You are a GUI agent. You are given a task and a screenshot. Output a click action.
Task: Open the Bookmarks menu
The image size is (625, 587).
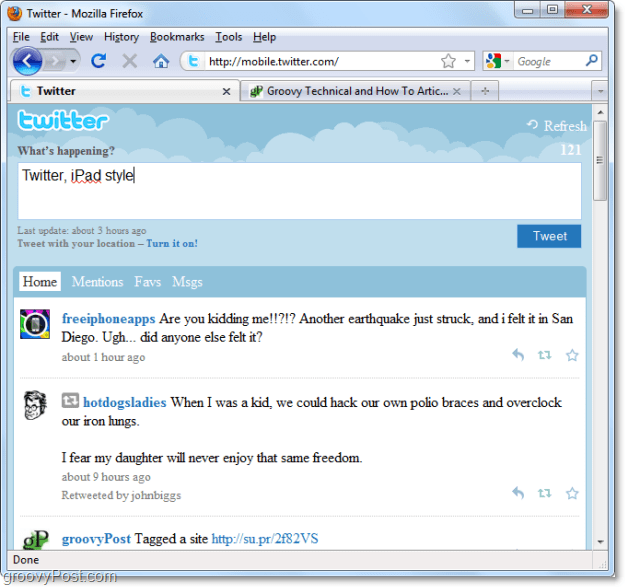pyautogui.click(x=177, y=37)
